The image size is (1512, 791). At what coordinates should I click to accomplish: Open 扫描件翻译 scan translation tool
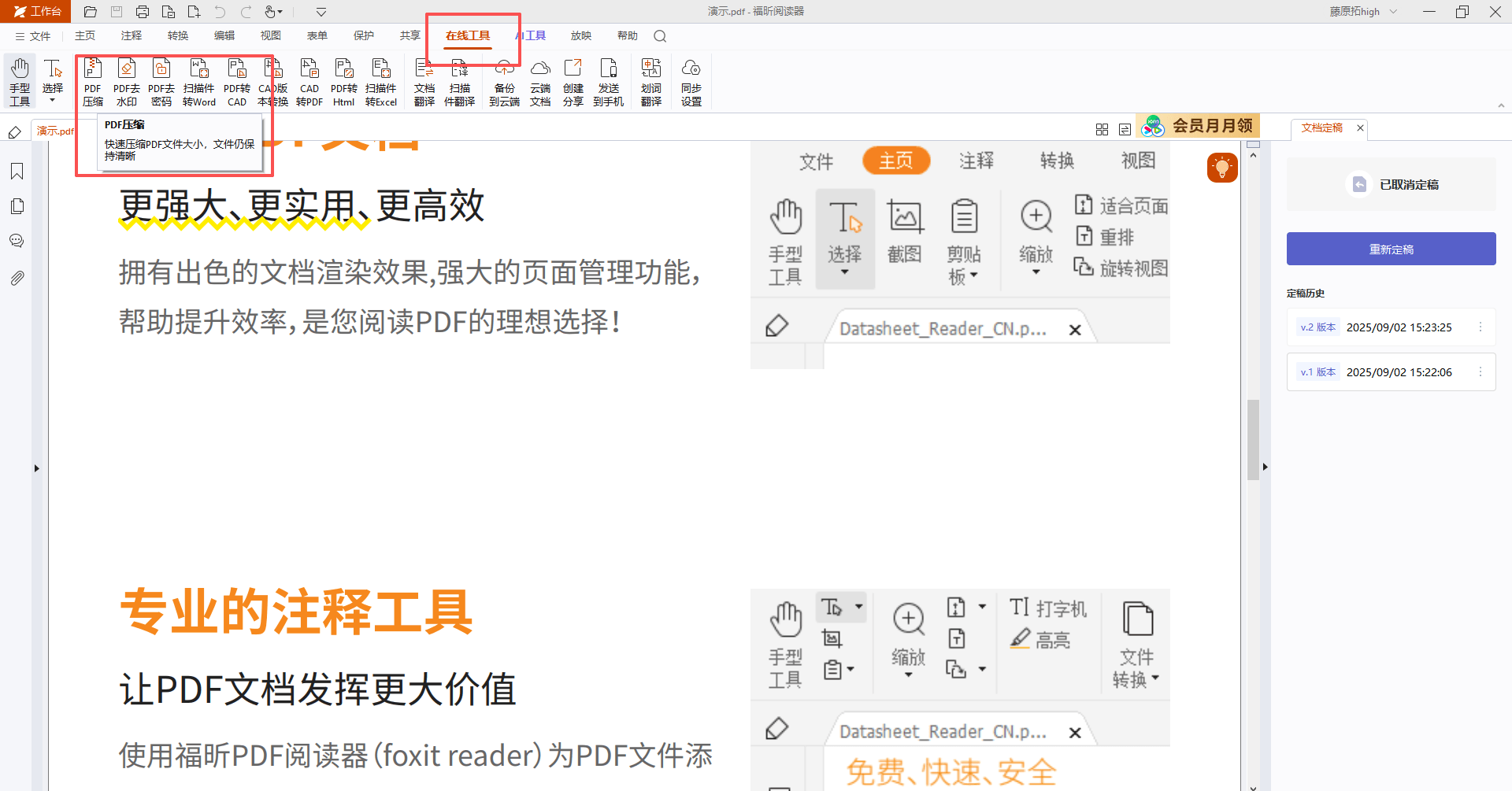(x=460, y=82)
